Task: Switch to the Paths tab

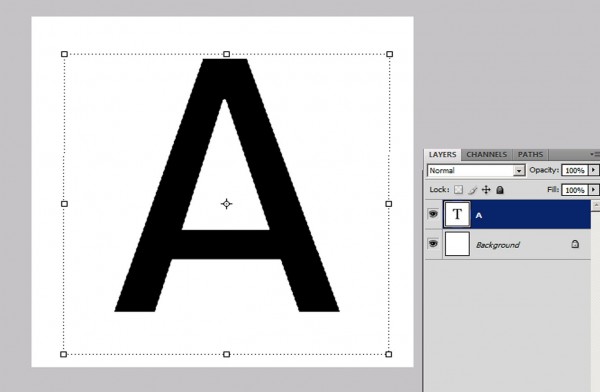Action: [530, 155]
